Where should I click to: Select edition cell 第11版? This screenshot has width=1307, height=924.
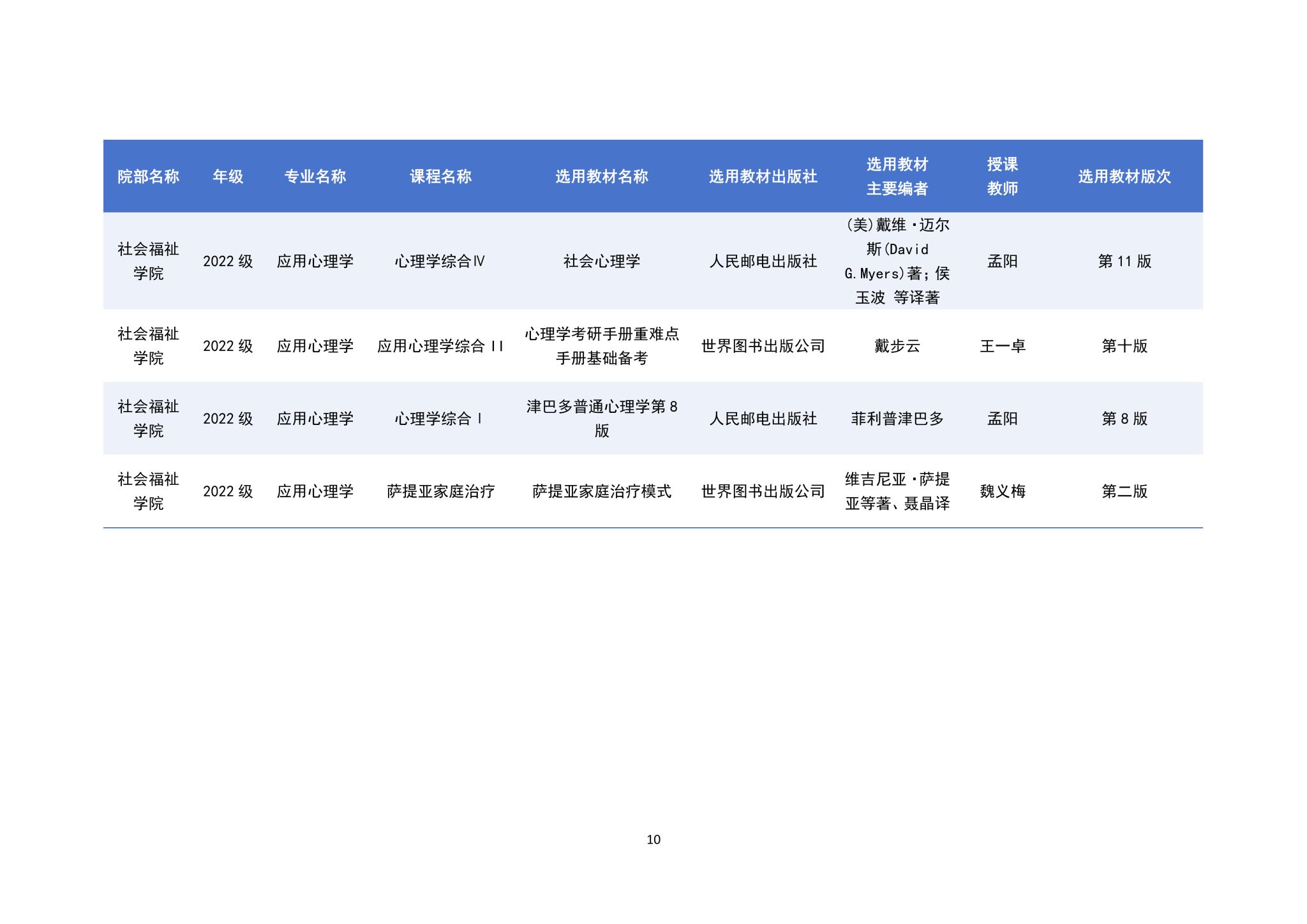click(1124, 262)
